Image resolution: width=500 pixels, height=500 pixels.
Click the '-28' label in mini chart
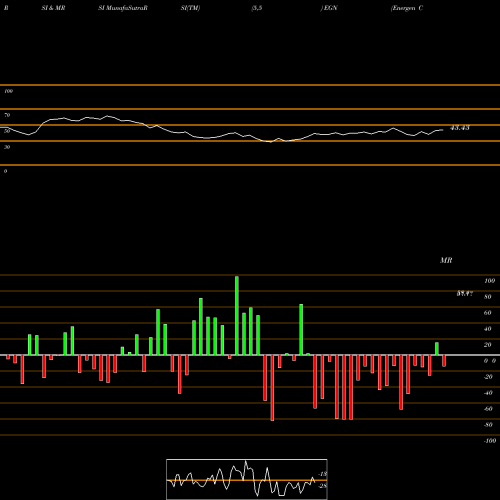[323, 486]
